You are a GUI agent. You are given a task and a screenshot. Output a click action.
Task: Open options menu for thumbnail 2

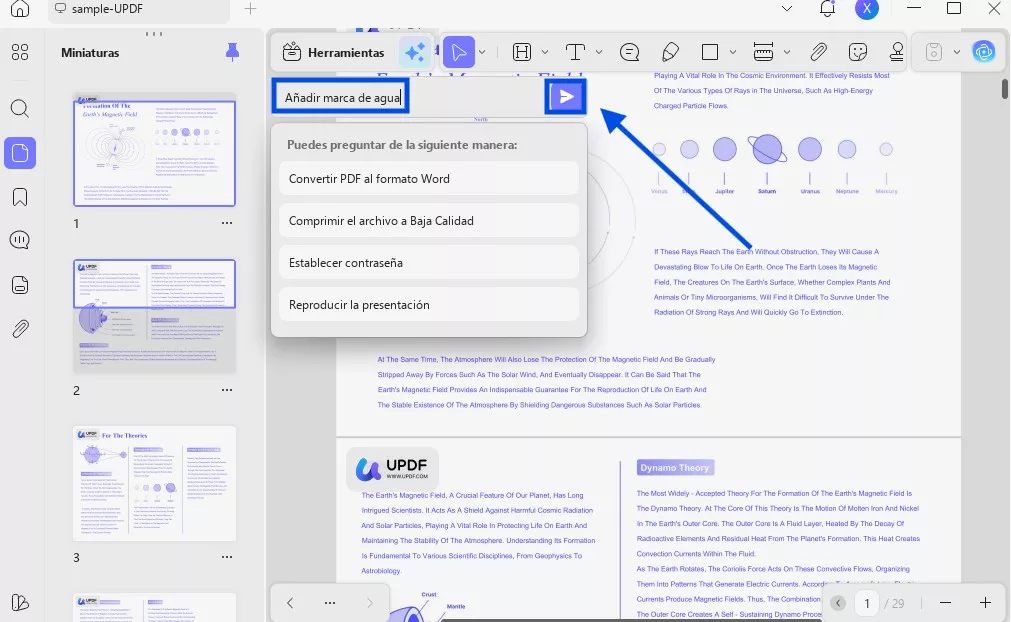tap(227, 390)
